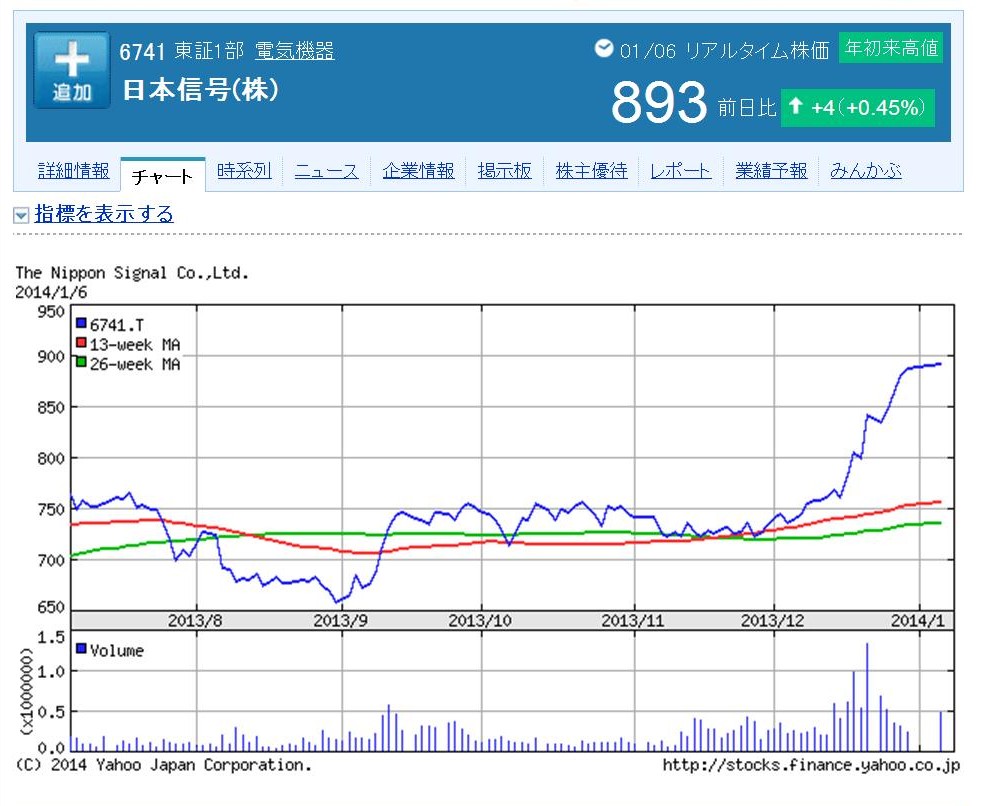
Task: Open the 時系列 tab
Action: click(x=244, y=170)
